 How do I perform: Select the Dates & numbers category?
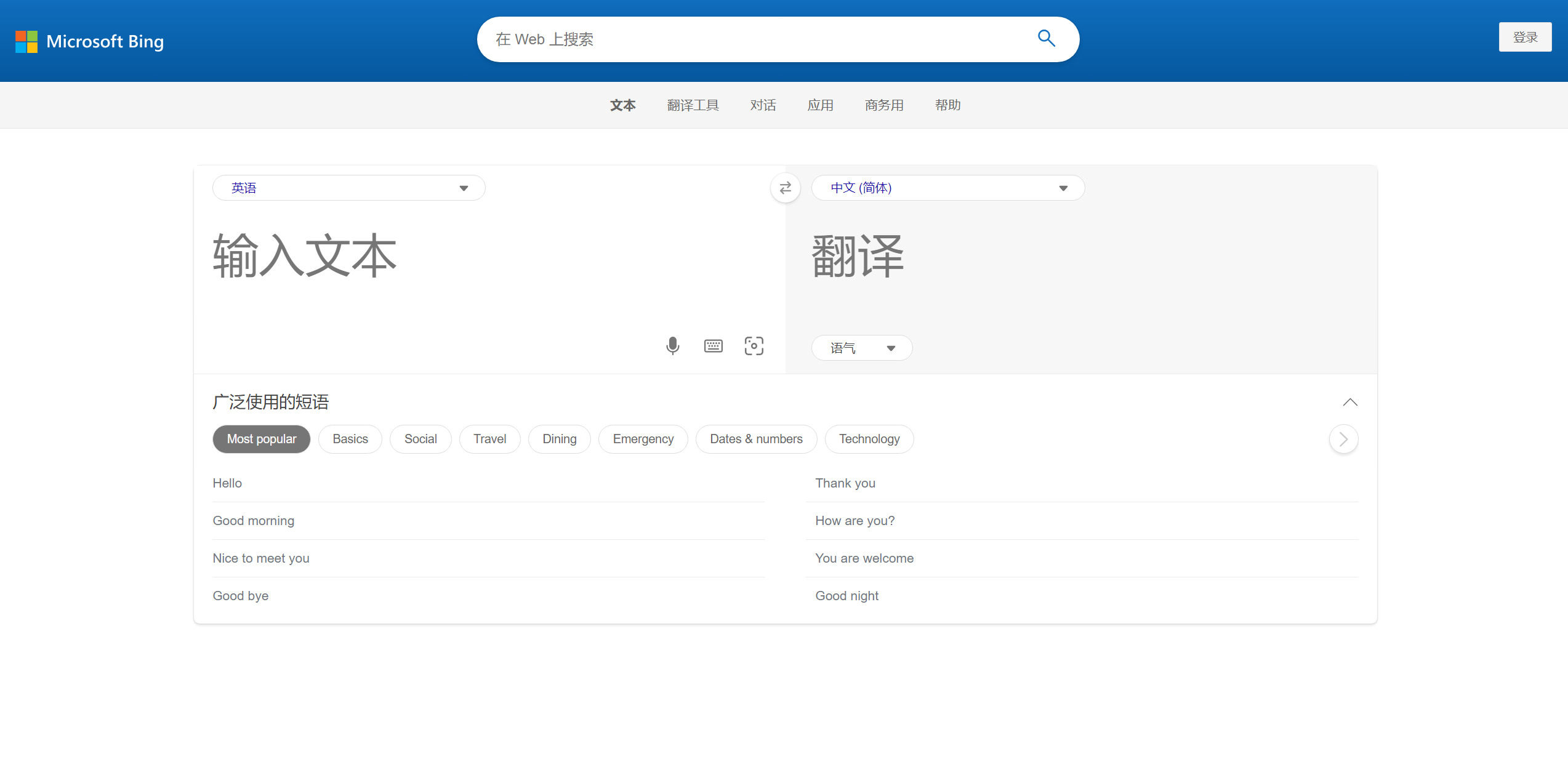point(755,439)
